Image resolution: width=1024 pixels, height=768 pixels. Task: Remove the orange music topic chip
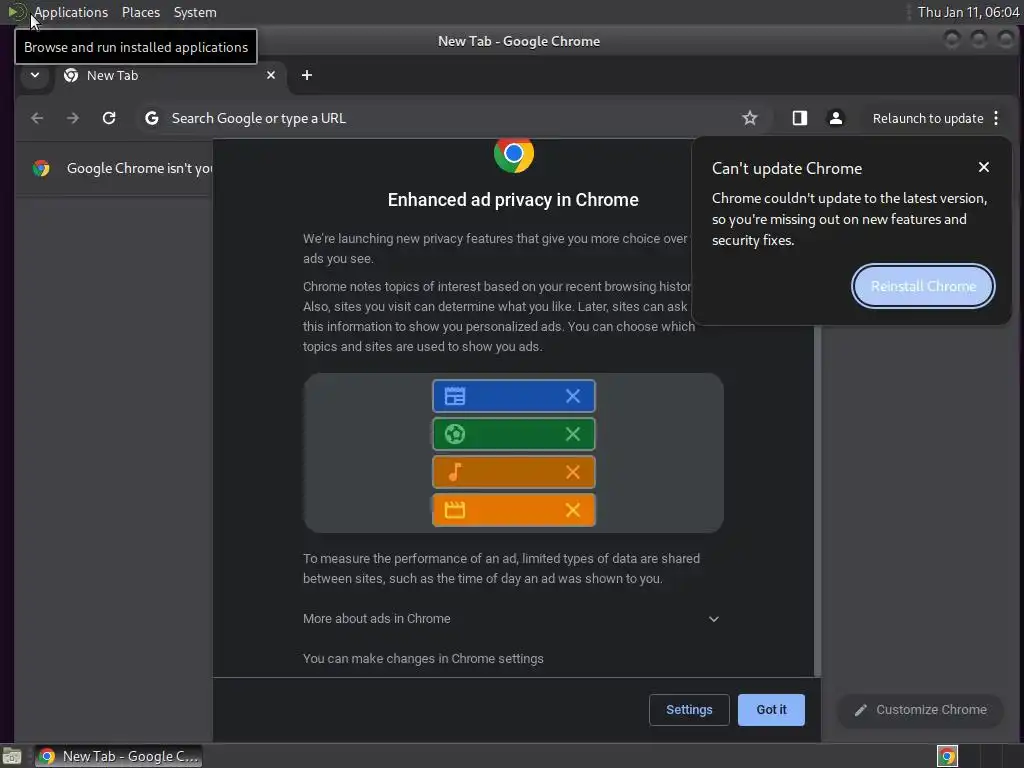point(573,472)
